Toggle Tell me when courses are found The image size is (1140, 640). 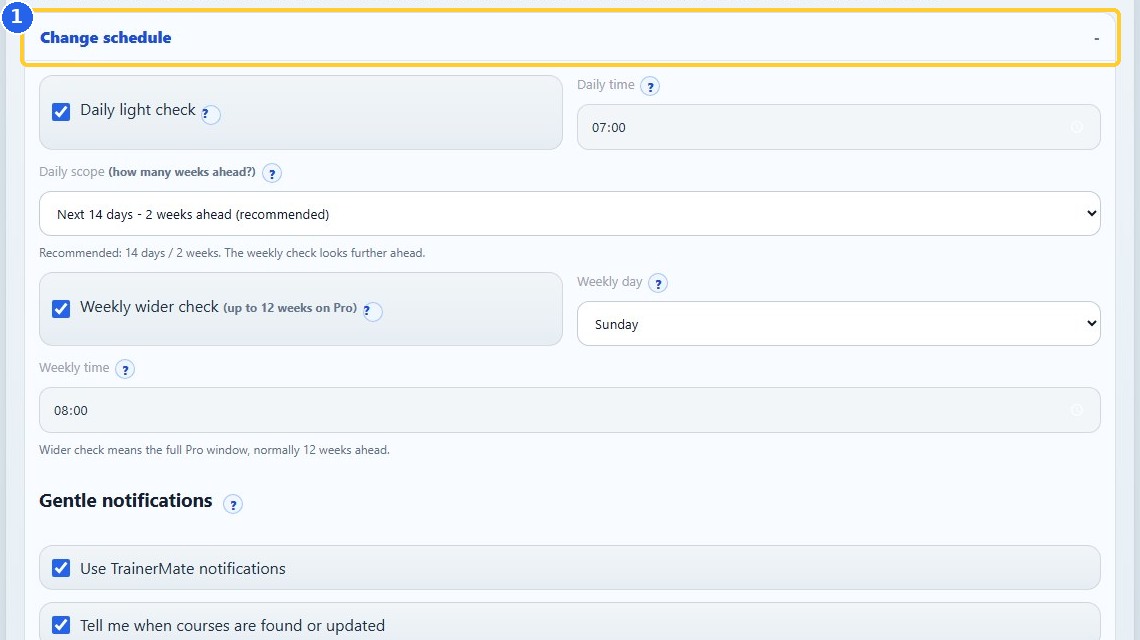tap(61, 625)
